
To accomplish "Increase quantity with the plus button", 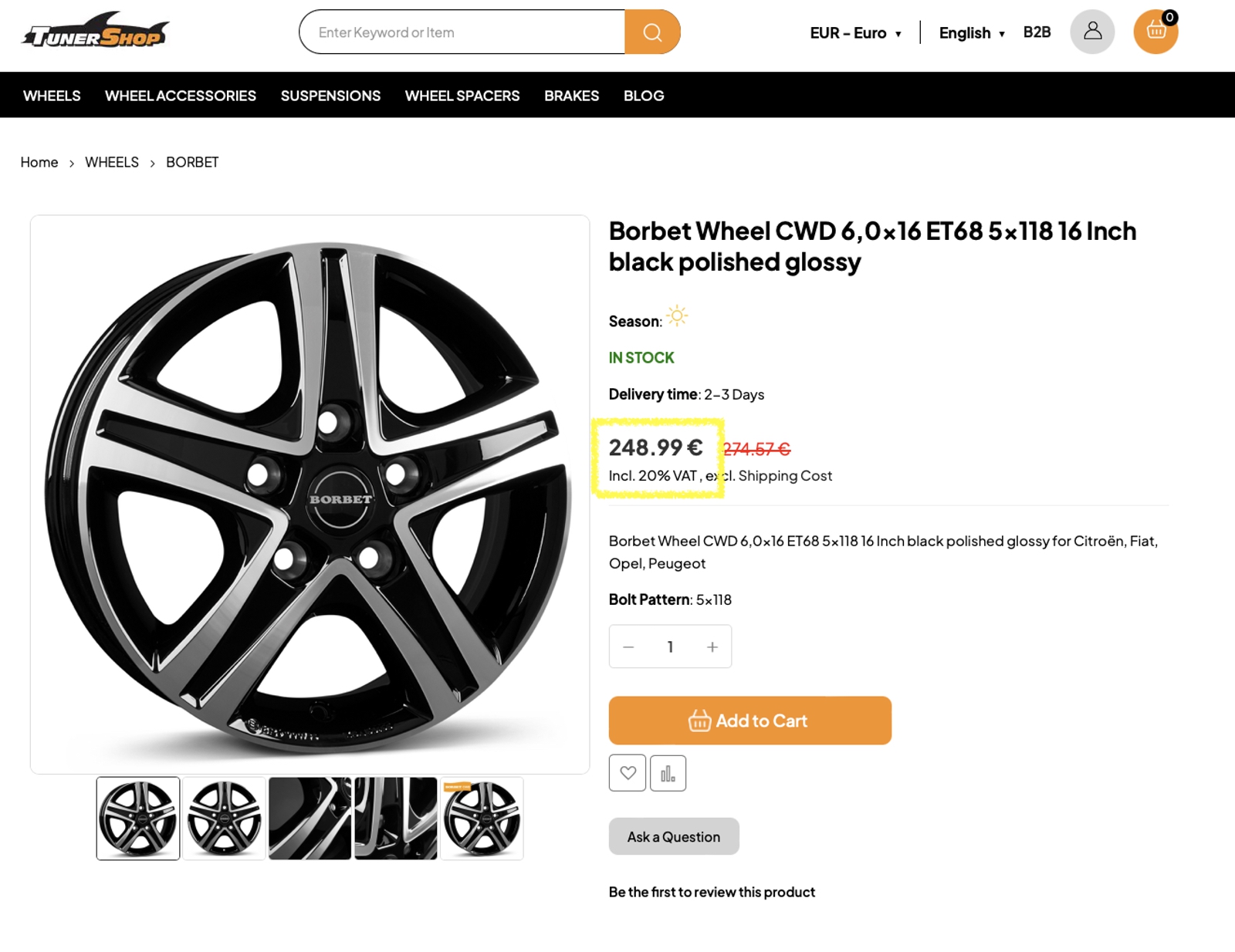I will (712, 647).
